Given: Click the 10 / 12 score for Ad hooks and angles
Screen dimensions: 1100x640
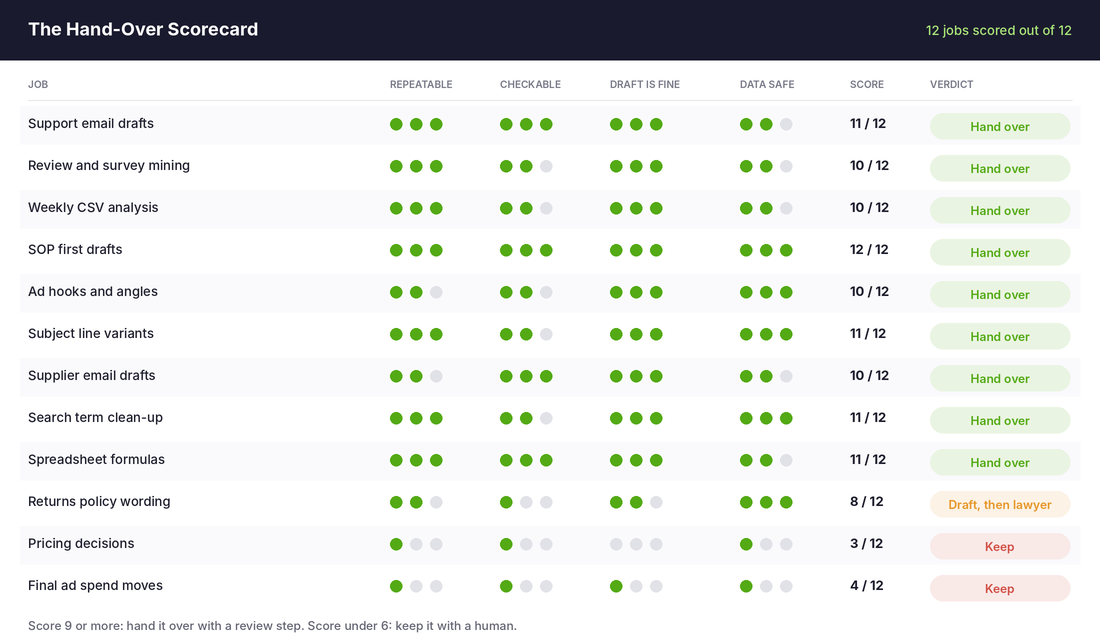Looking at the screenshot, I should 869,292.
